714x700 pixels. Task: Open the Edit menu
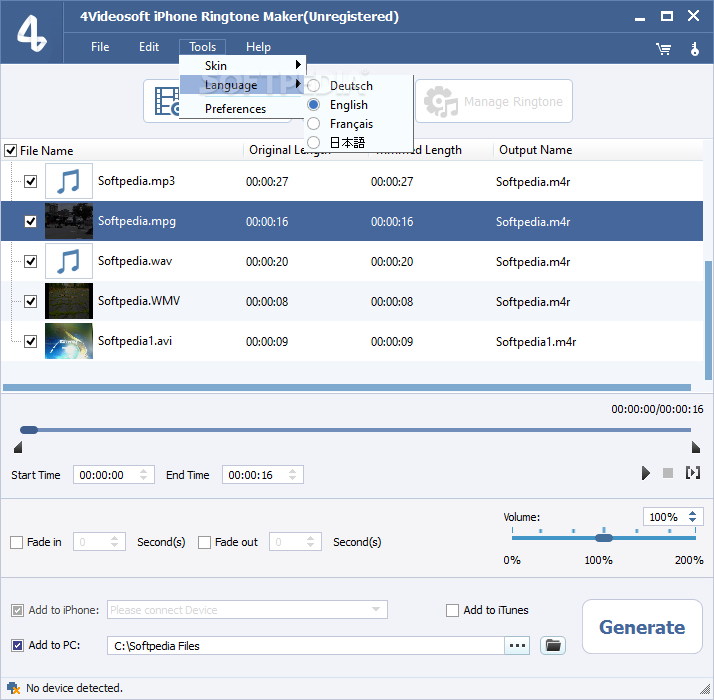(x=149, y=47)
